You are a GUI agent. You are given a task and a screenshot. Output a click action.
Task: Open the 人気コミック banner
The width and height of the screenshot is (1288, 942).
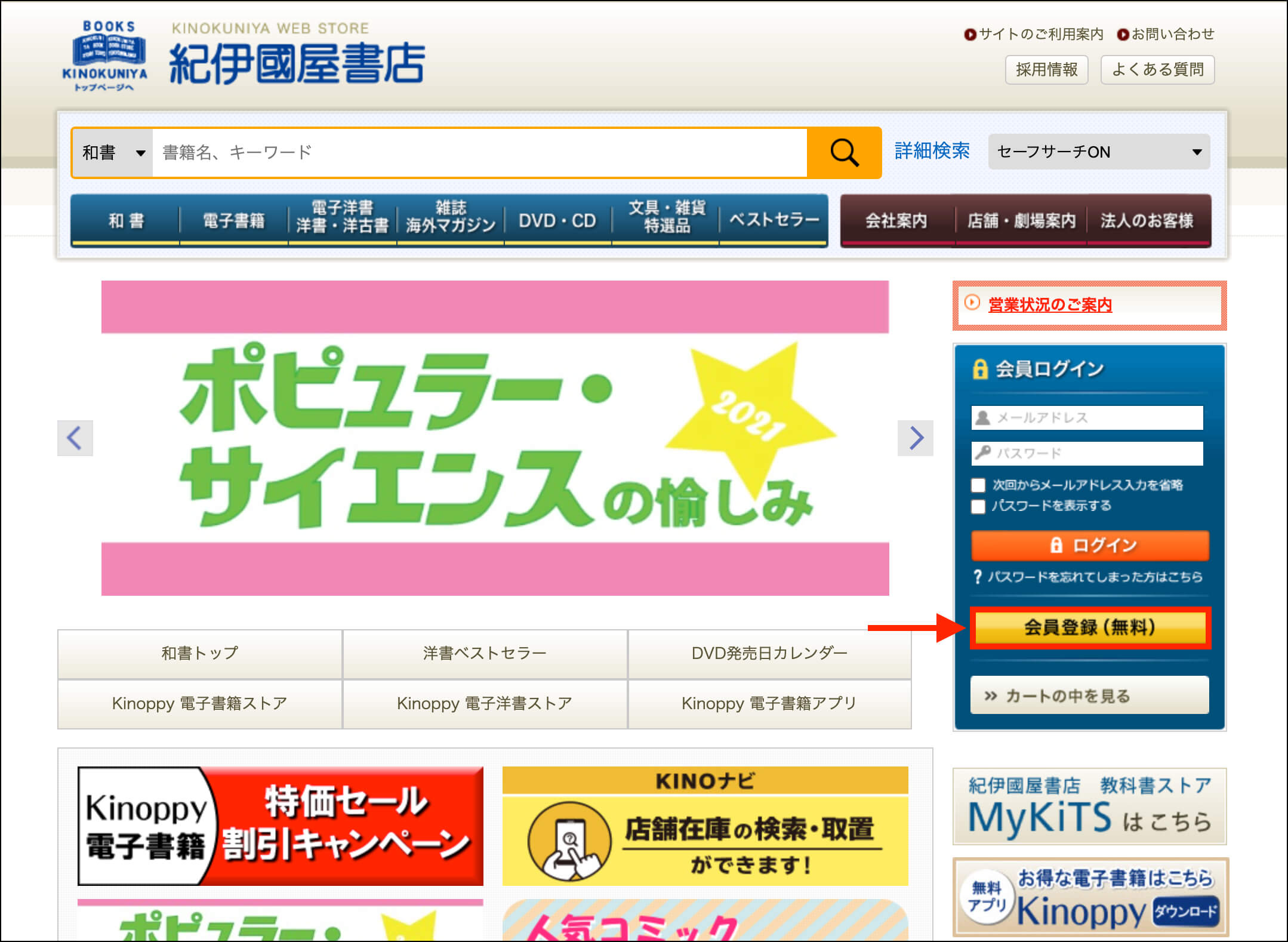(x=705, y=920)
